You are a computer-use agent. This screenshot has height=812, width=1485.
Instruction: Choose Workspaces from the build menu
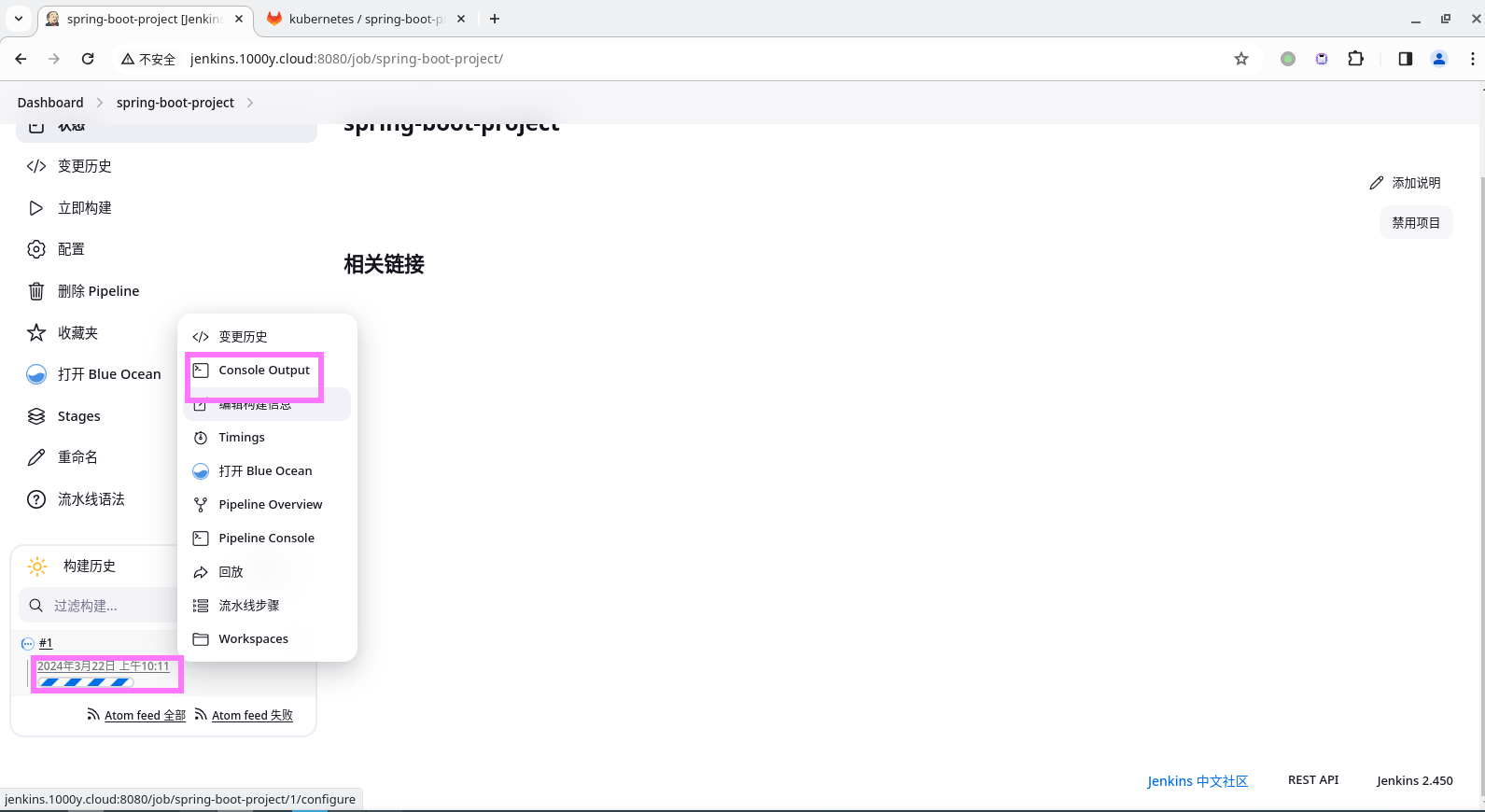[267, 639]
